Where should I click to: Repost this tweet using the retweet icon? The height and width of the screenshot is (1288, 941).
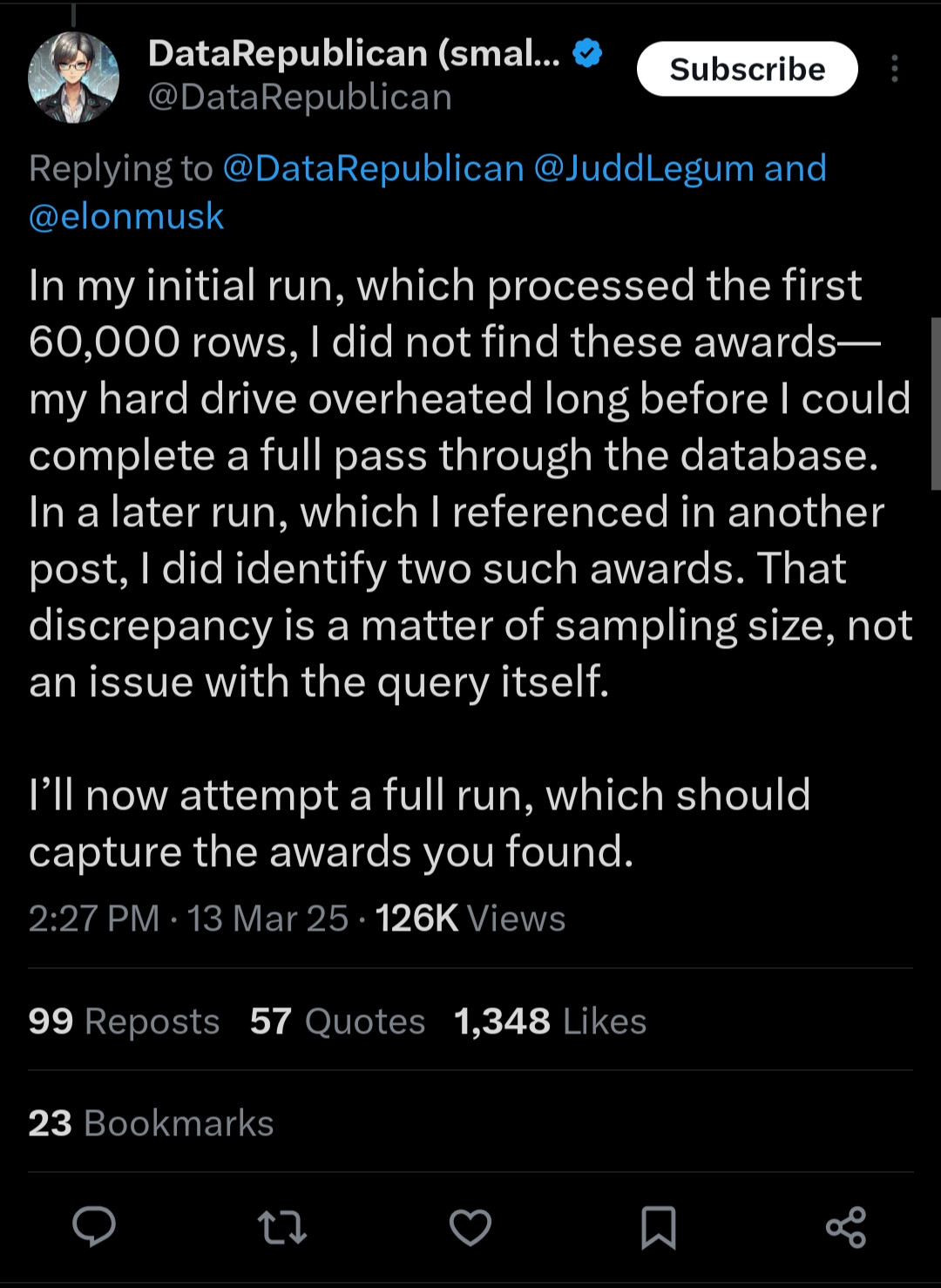[x=282, y=1227]
